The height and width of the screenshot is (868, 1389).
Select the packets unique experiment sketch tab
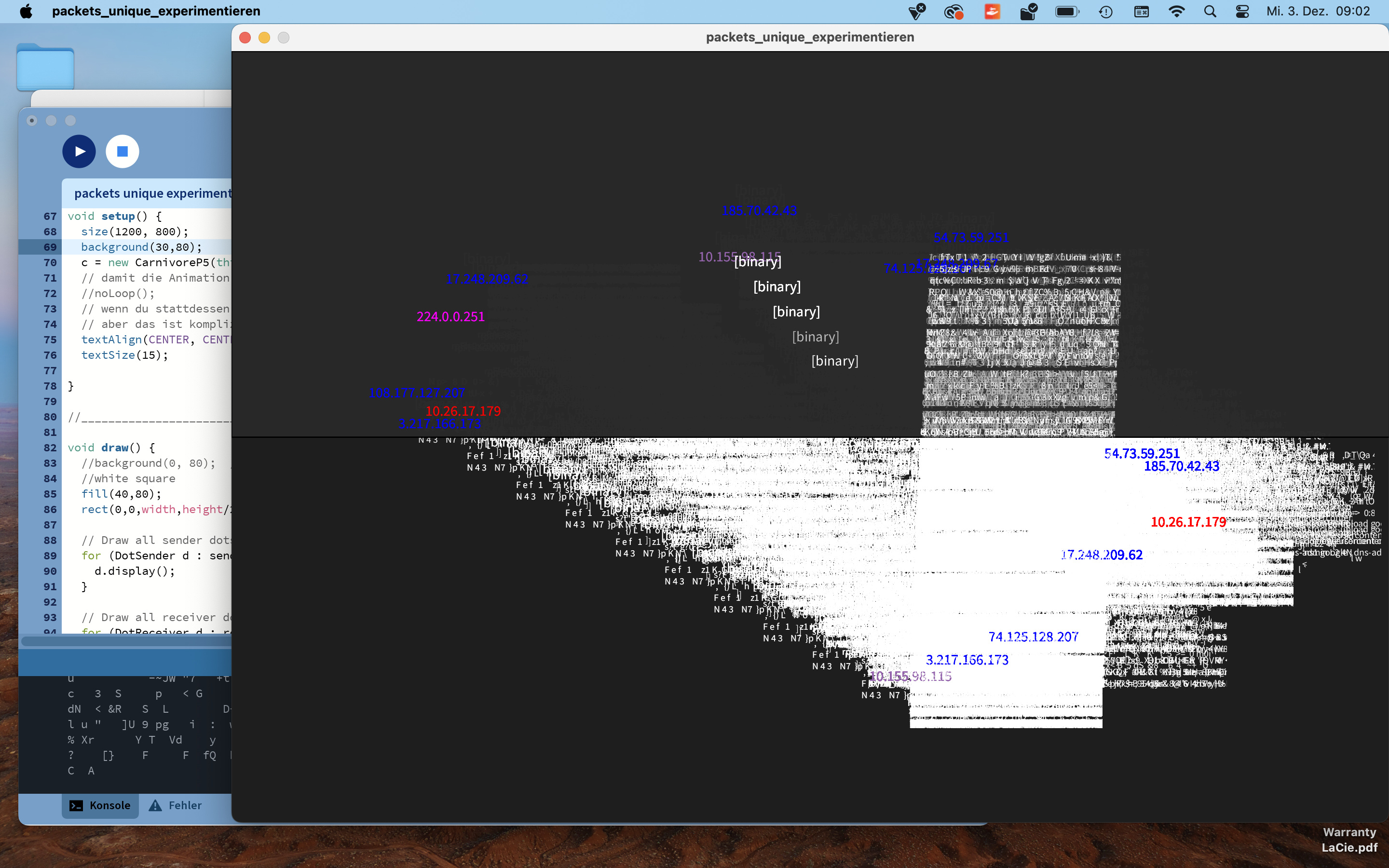pyautogui.click(x=152, y=193)
